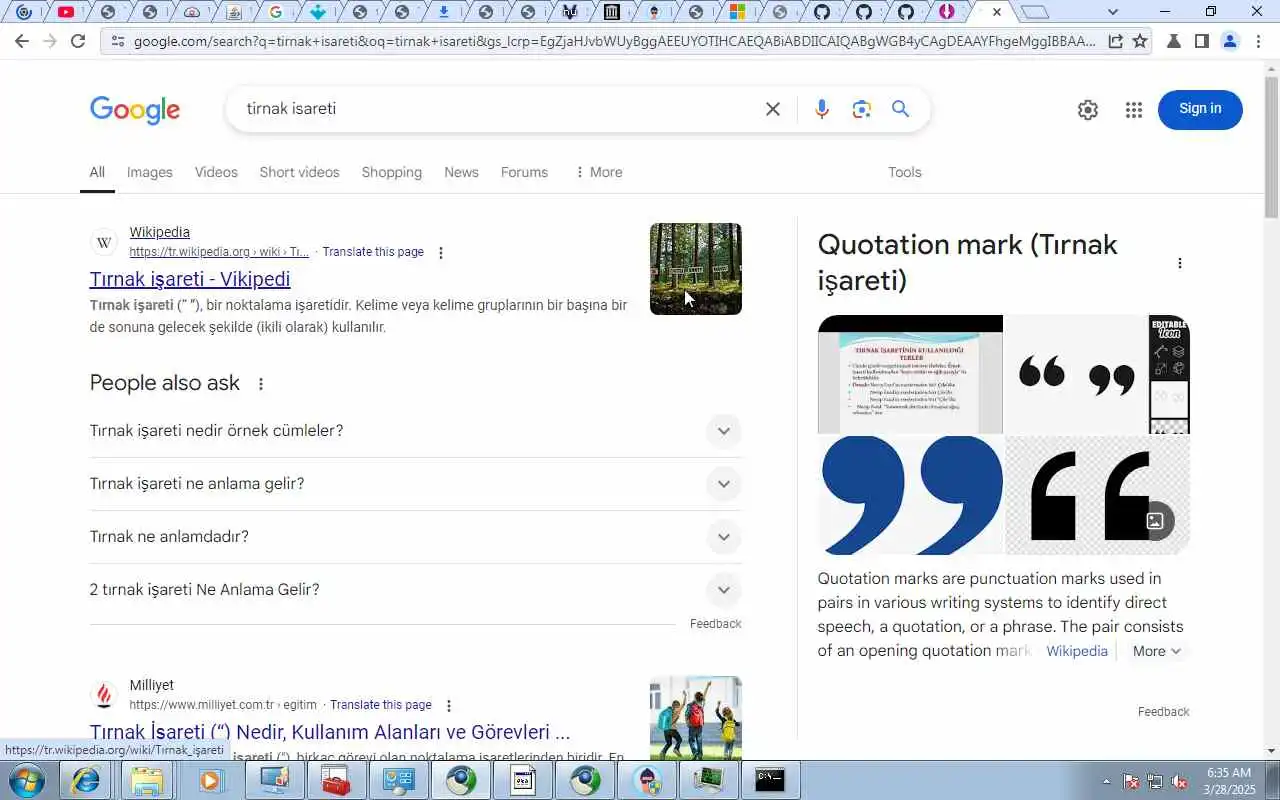Open Wikipedia source link in knowledge panel
Screen dimensions: 1280x800
(1077, 651)
